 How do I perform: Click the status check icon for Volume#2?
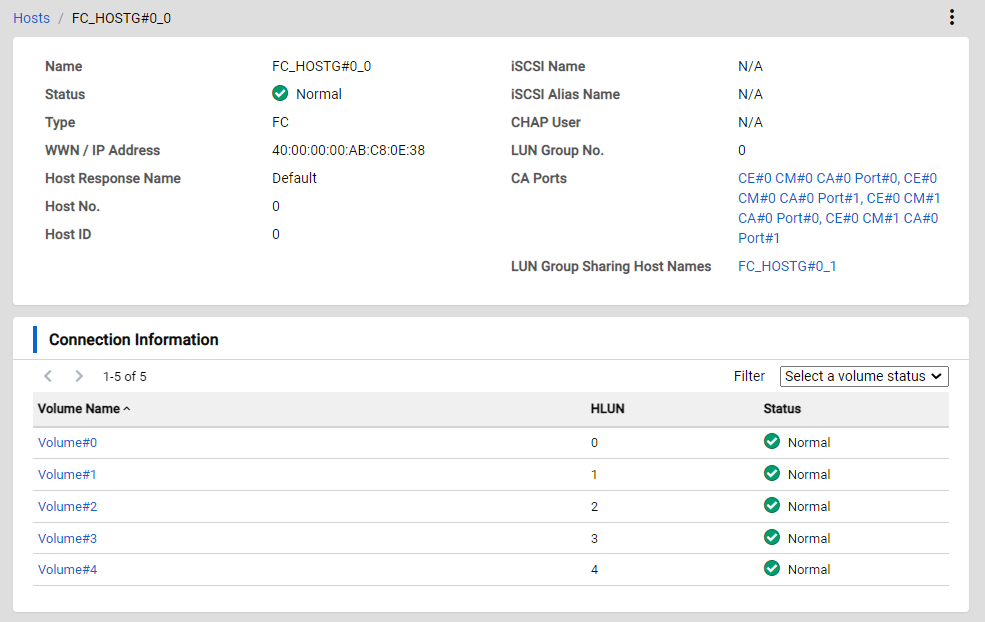click(771, 506)
